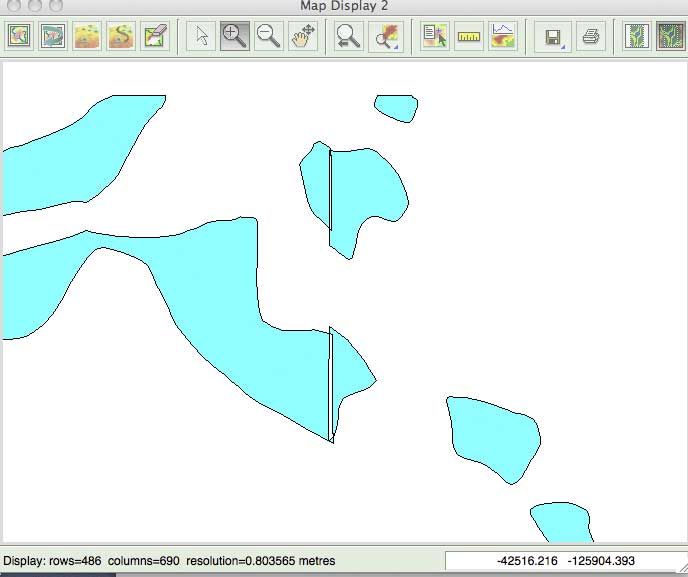688x577 pixels.
Task: Open the Profile surface map tool
Action: tap(503, 36)
